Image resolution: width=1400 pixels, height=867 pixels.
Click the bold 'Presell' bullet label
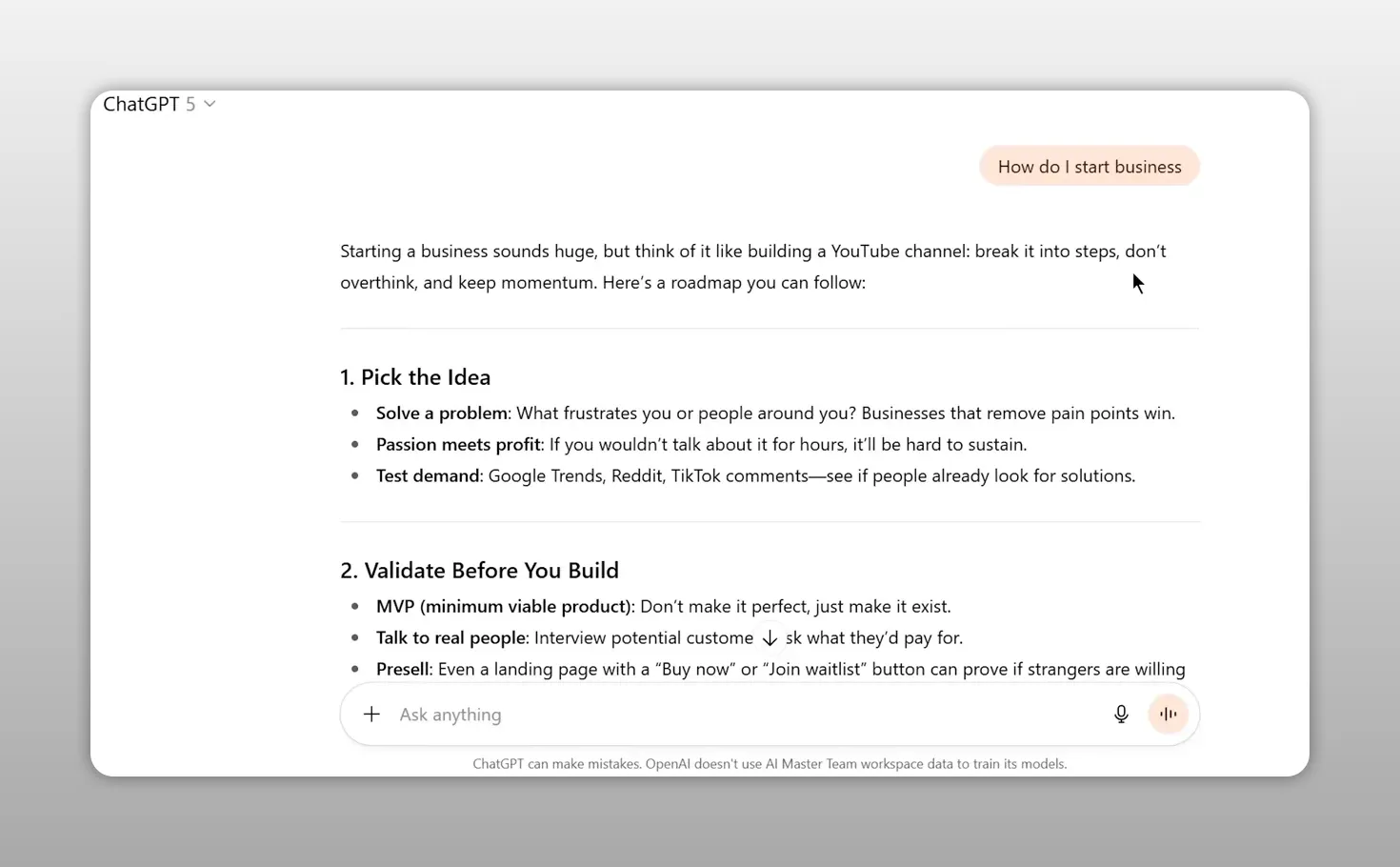click(x=404, y=670)
